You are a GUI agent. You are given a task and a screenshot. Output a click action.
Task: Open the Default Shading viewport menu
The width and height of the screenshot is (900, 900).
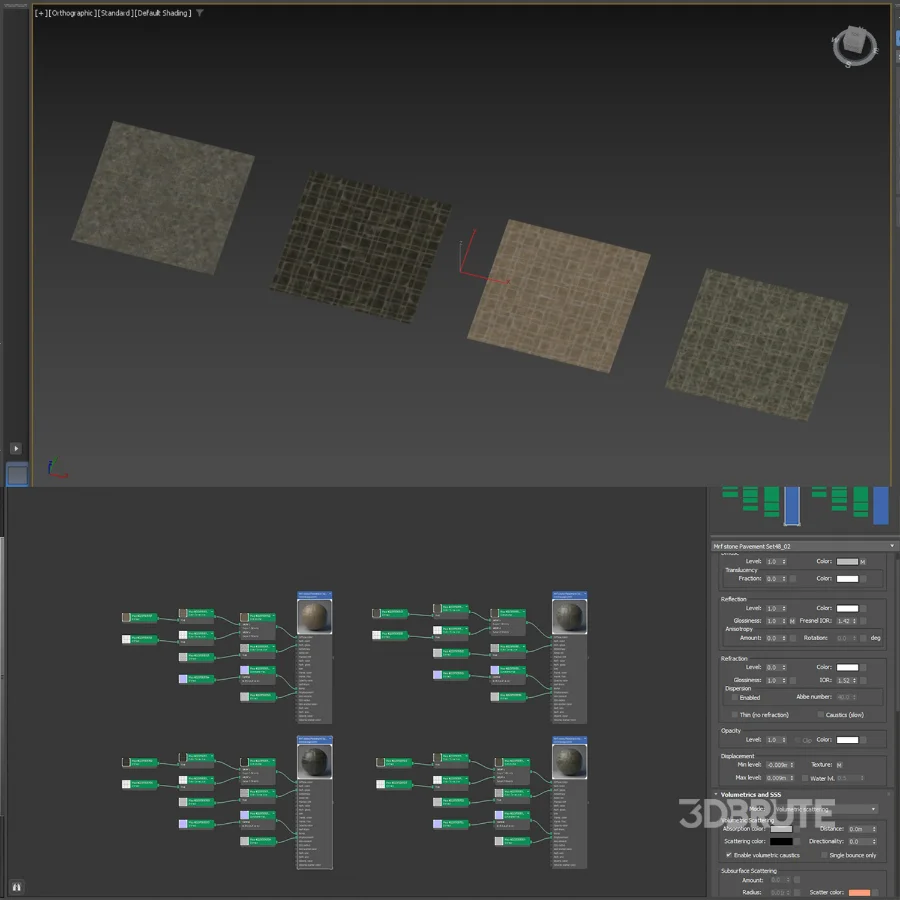[162, 13]
